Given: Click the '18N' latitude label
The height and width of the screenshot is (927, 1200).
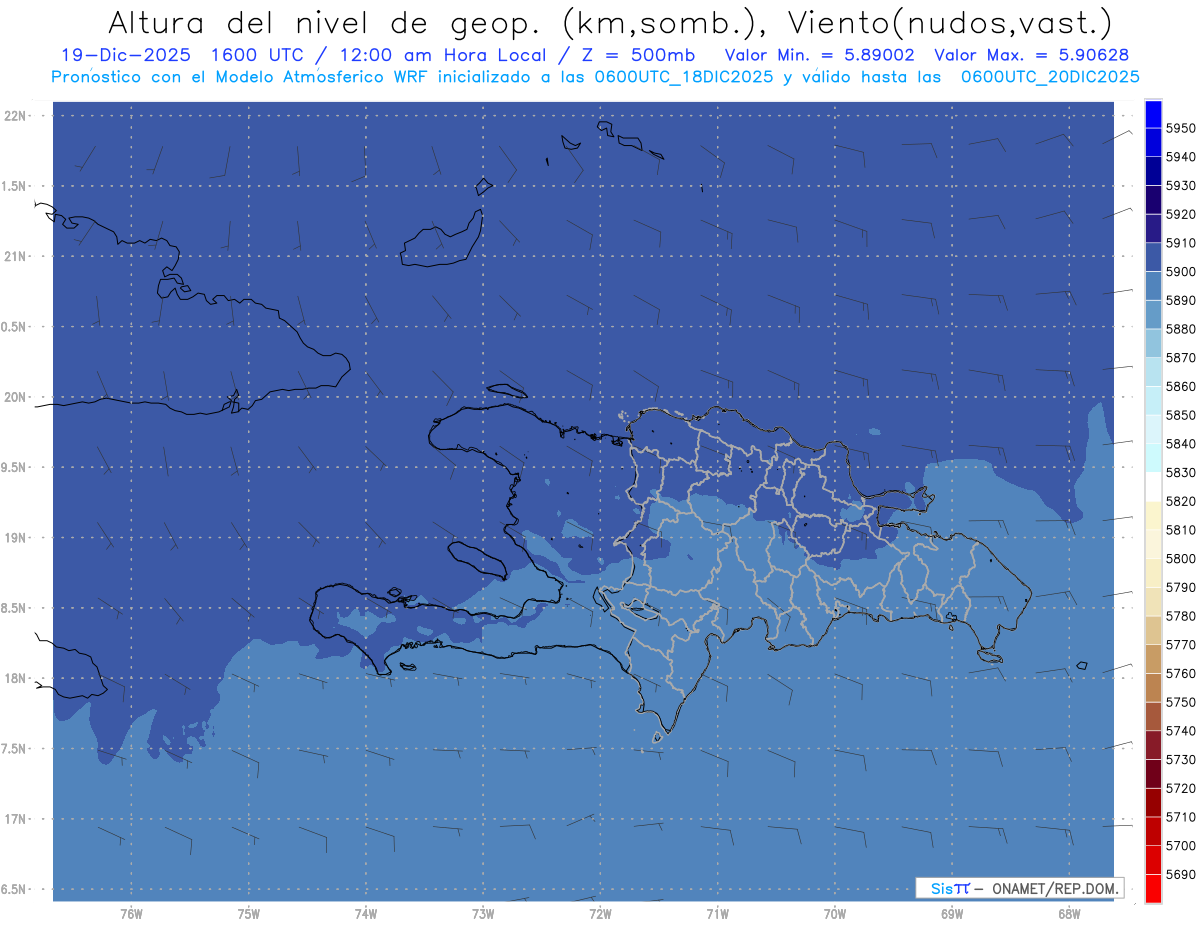Looking at the screenshot, I should pos(16,679).
